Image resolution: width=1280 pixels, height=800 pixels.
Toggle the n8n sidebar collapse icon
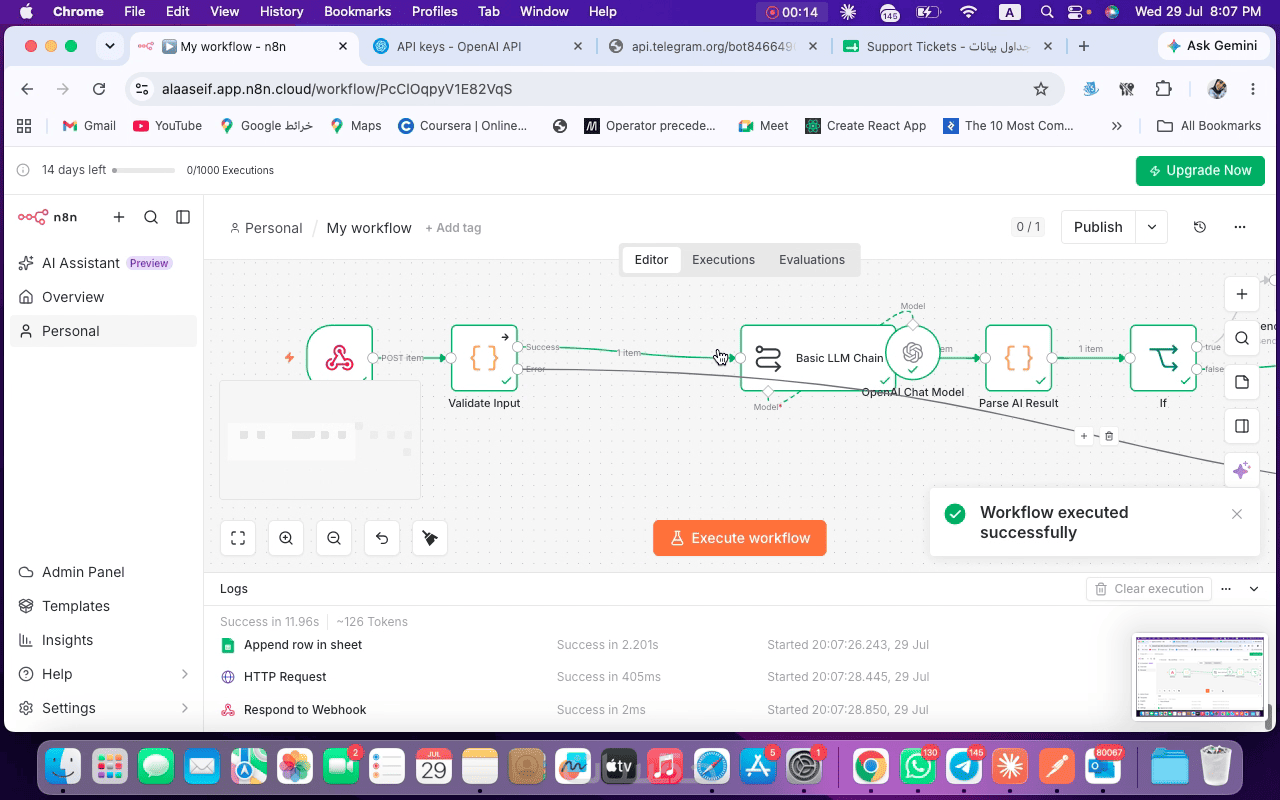coord(183,217)
